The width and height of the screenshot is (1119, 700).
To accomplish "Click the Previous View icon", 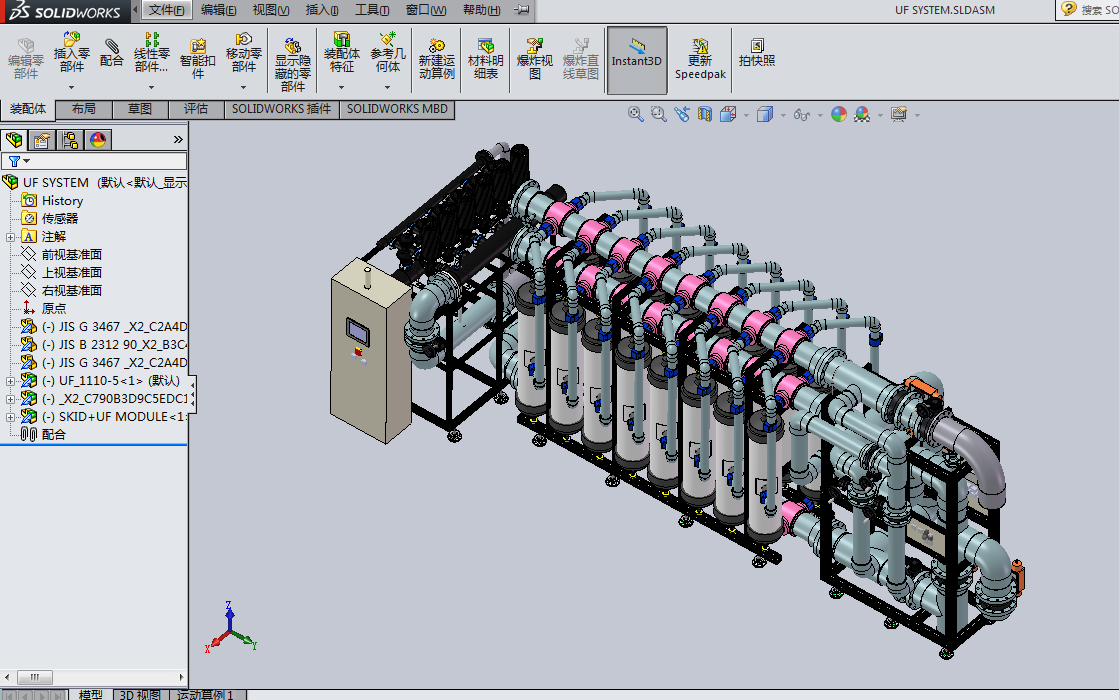I will click(x=682, y=115).
